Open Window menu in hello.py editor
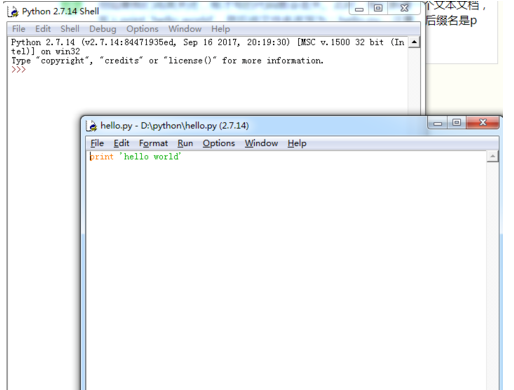 click(x=261, y=143)
